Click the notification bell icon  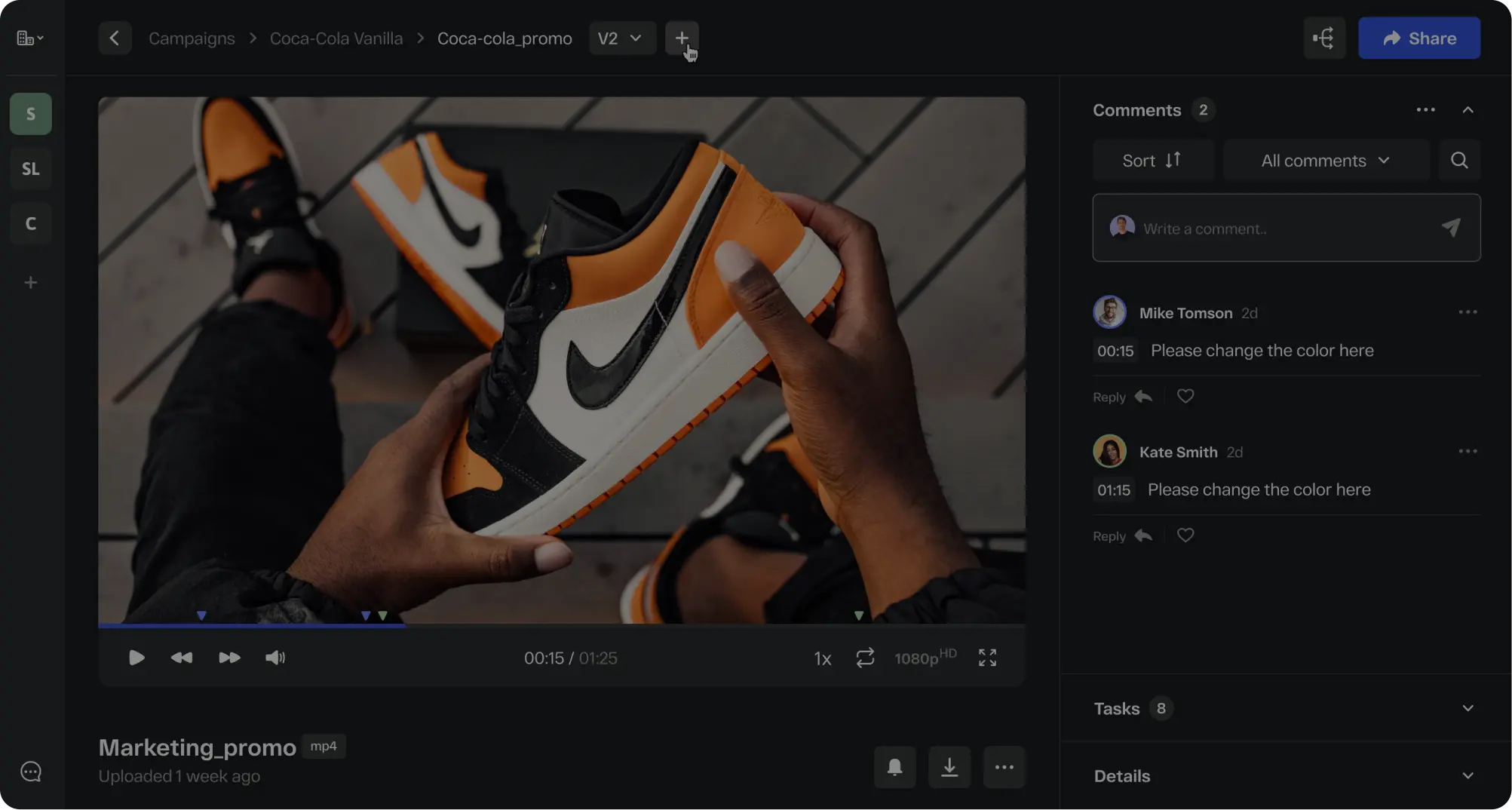tap(894, 767)
